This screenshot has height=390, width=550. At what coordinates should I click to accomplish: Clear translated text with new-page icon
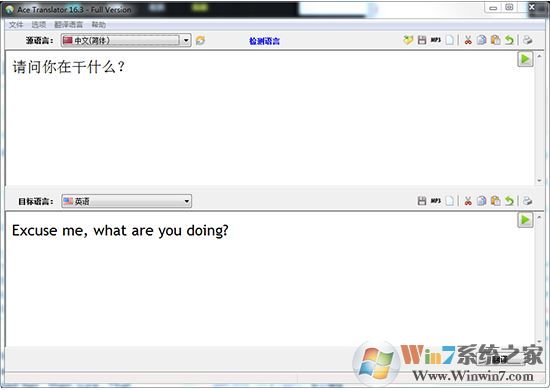[x=449, y=201]
